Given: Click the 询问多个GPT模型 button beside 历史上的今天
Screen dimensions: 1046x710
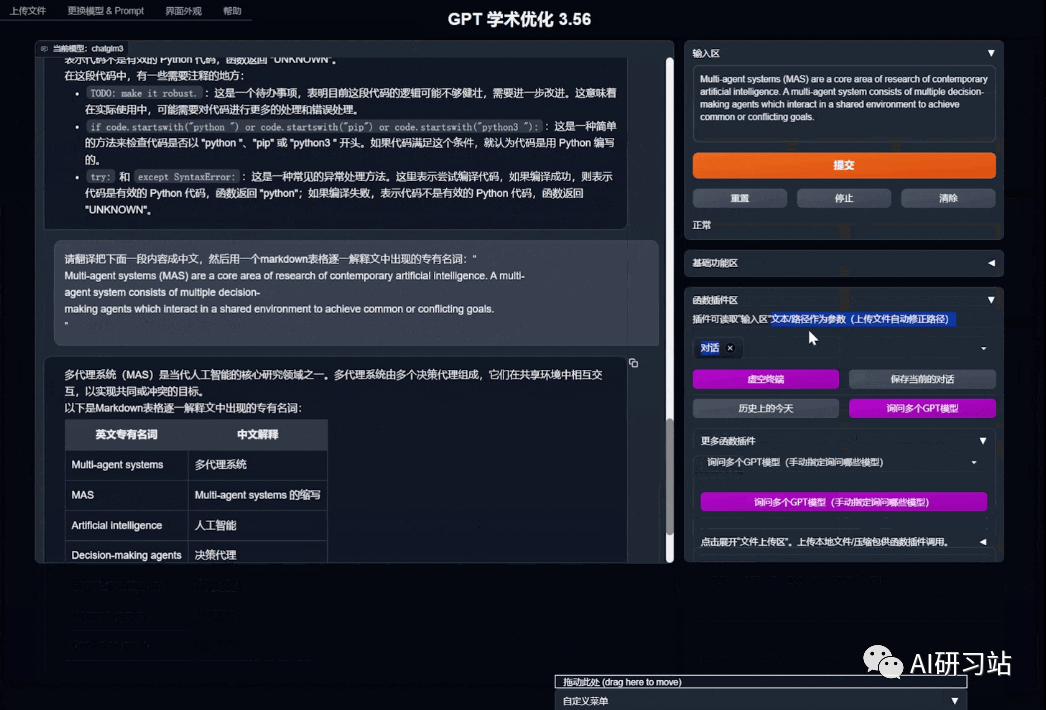Looking at the screenshot, I should click(x=922, y=408).
